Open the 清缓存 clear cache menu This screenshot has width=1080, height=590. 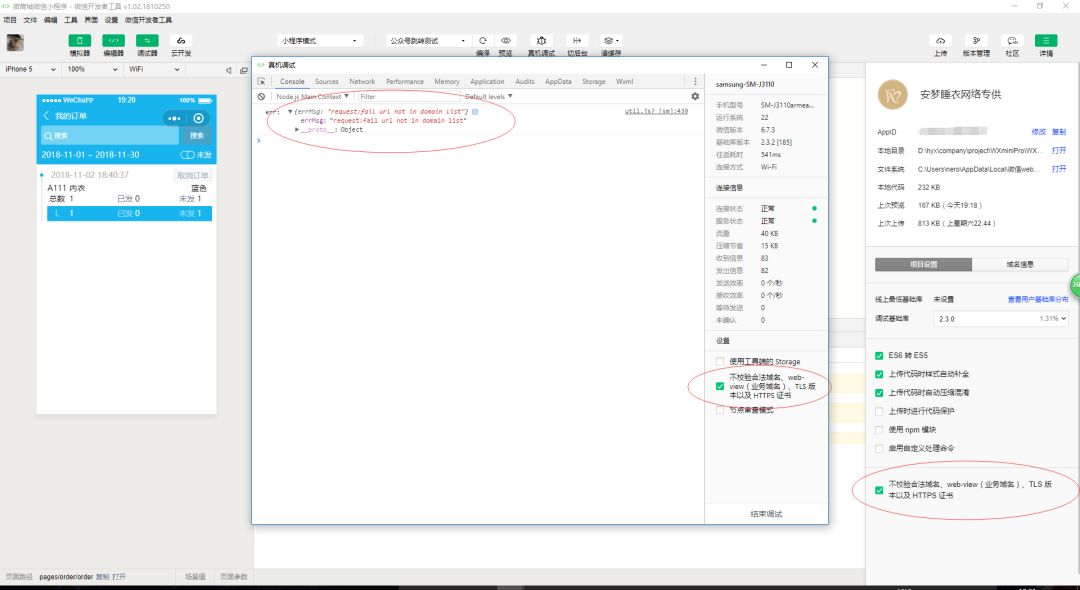point(610,41)
